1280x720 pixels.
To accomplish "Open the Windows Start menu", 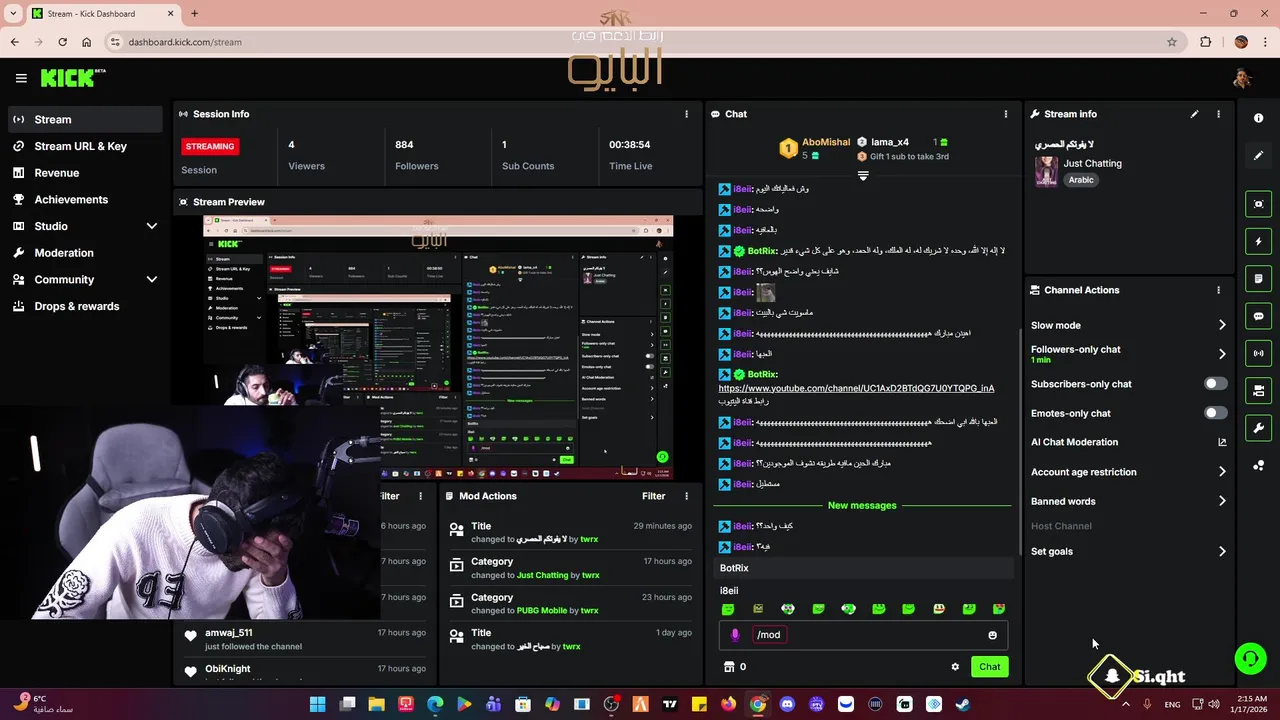I will point(317,704).
